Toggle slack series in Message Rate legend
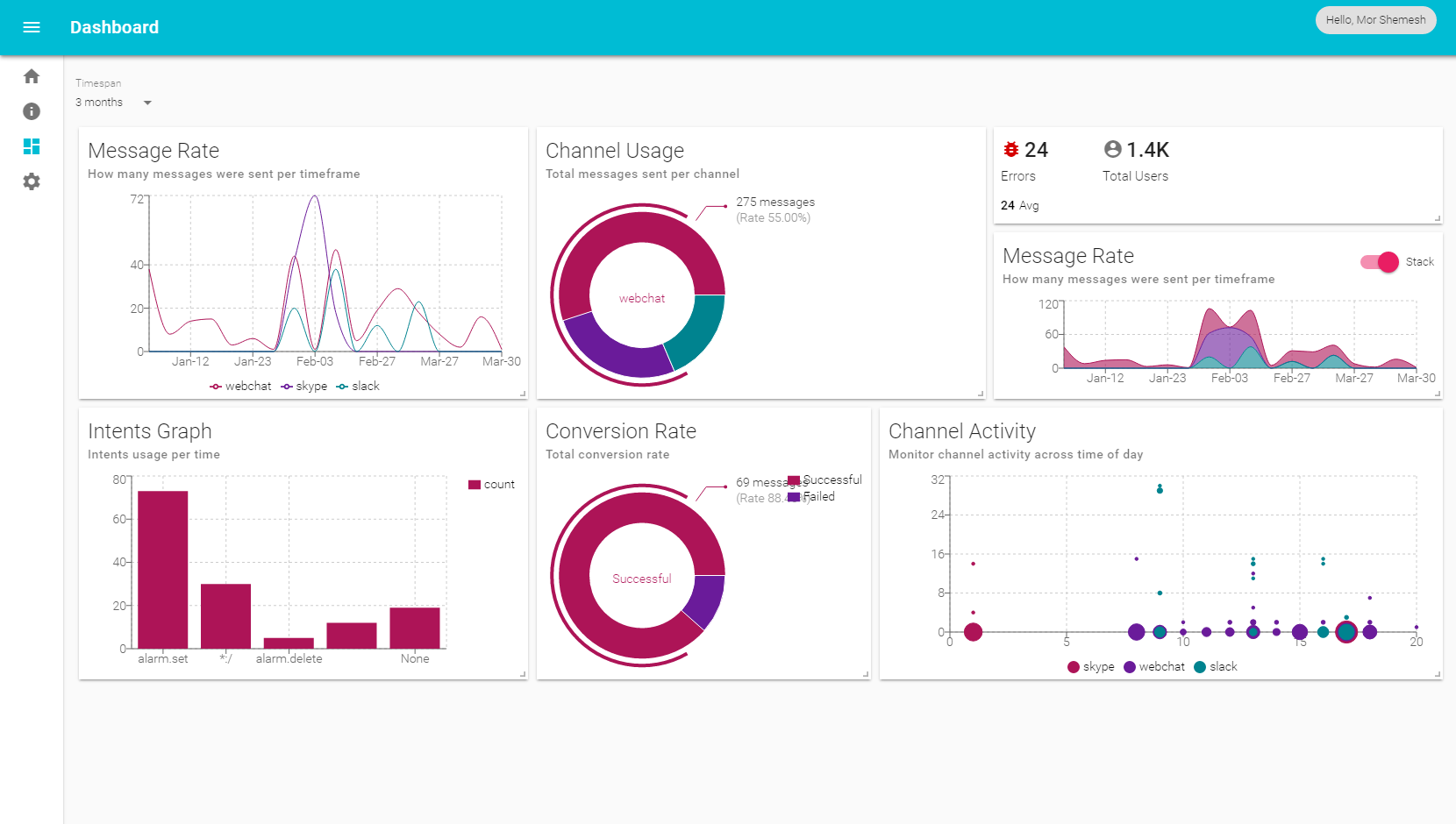The height and width of the screenshot is (824, 1456). coord(358,387)
